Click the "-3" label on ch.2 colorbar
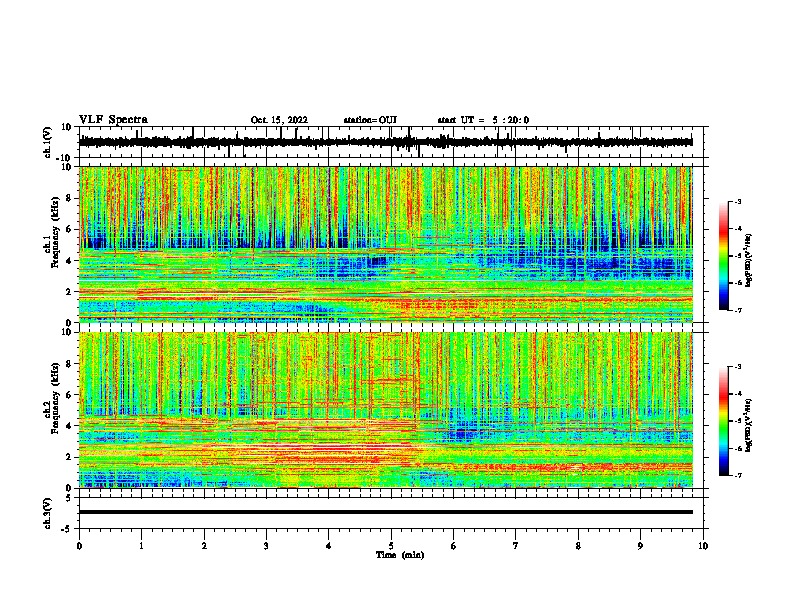 [x=737, y=367]
